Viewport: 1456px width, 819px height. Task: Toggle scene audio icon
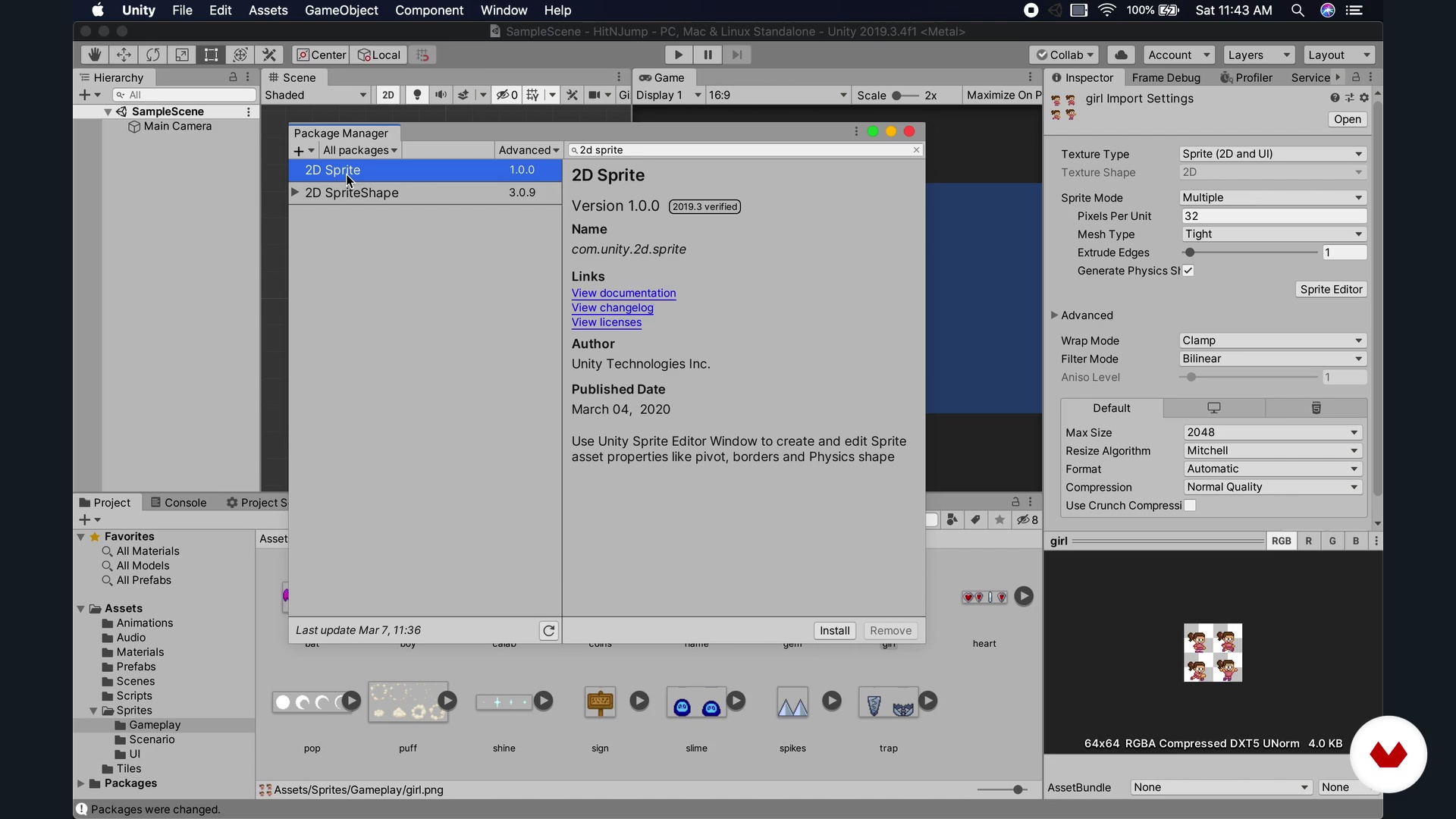click(441, 95)
